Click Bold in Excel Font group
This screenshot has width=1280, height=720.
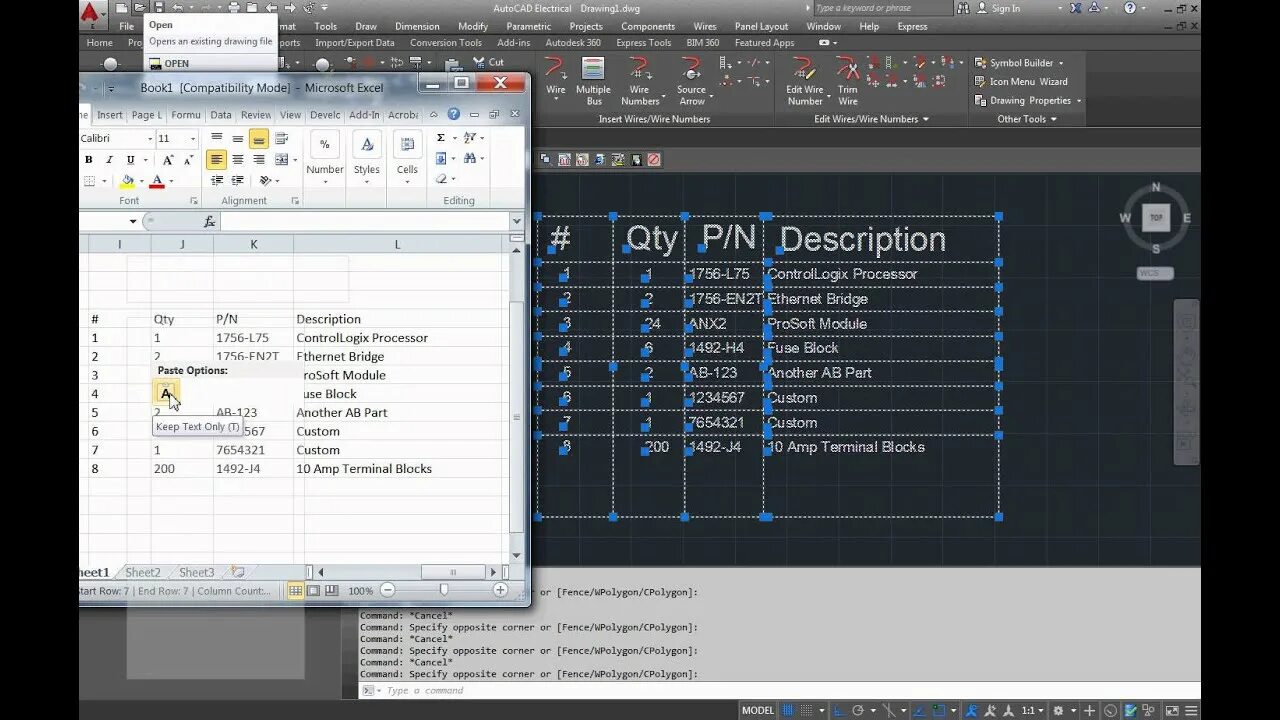coord(88,160)
